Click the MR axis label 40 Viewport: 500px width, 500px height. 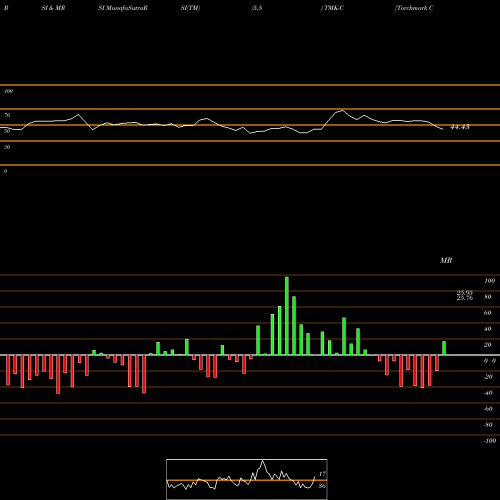coord(487,329)
